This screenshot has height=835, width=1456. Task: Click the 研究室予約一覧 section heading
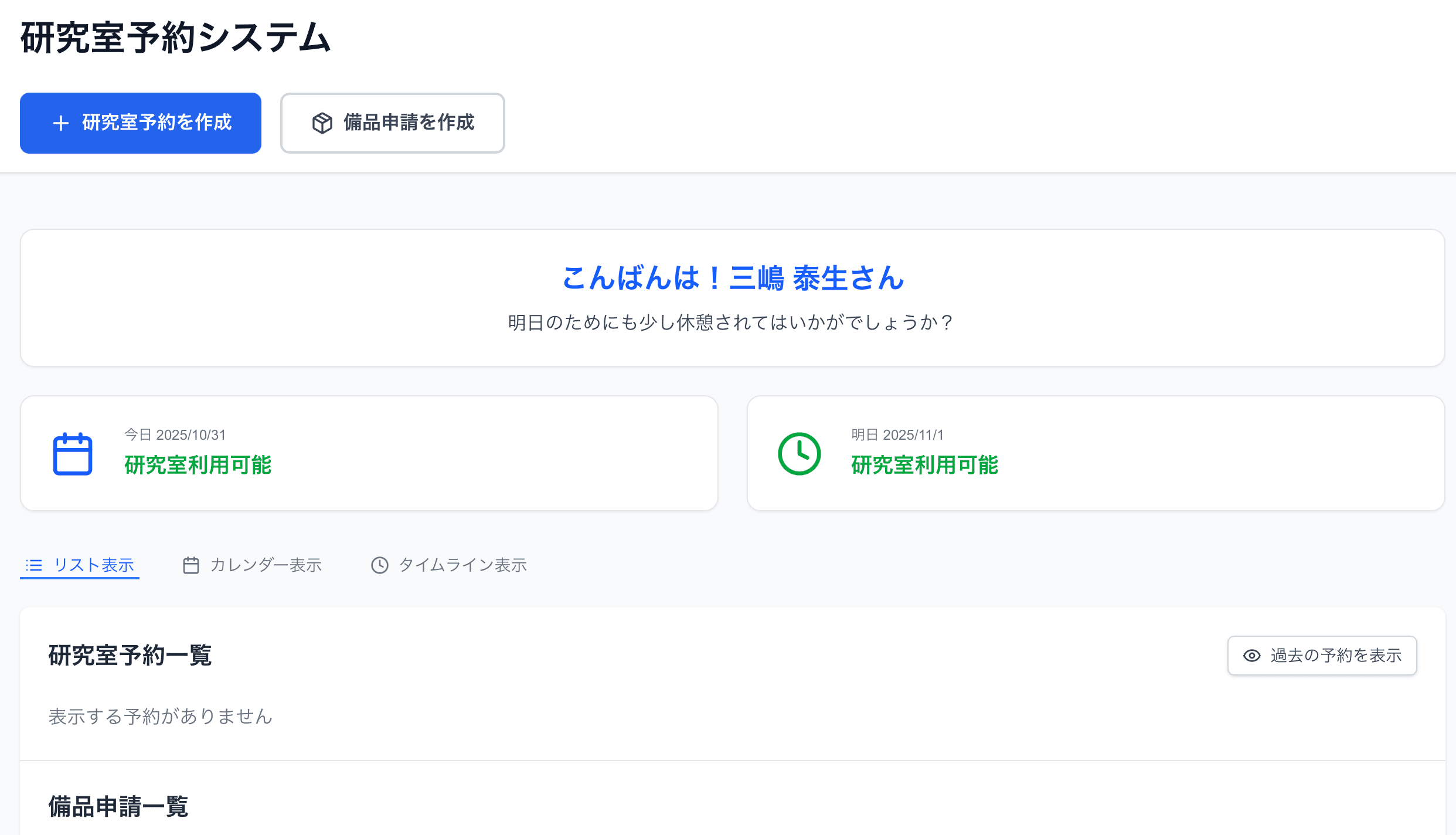[x=130, y=656]
